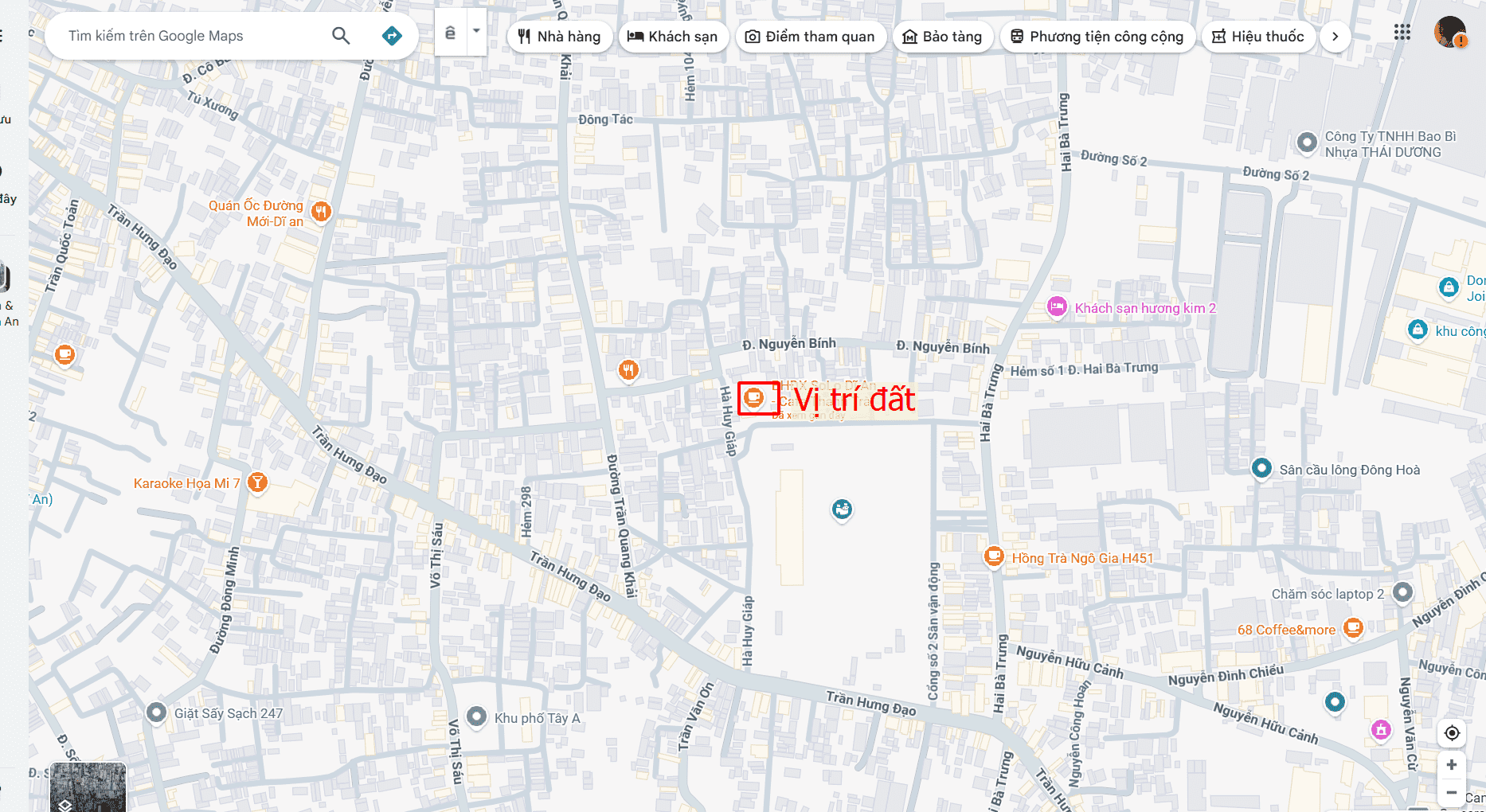Open the Quán Ốc Đường restaurant pin

[321, 212]
